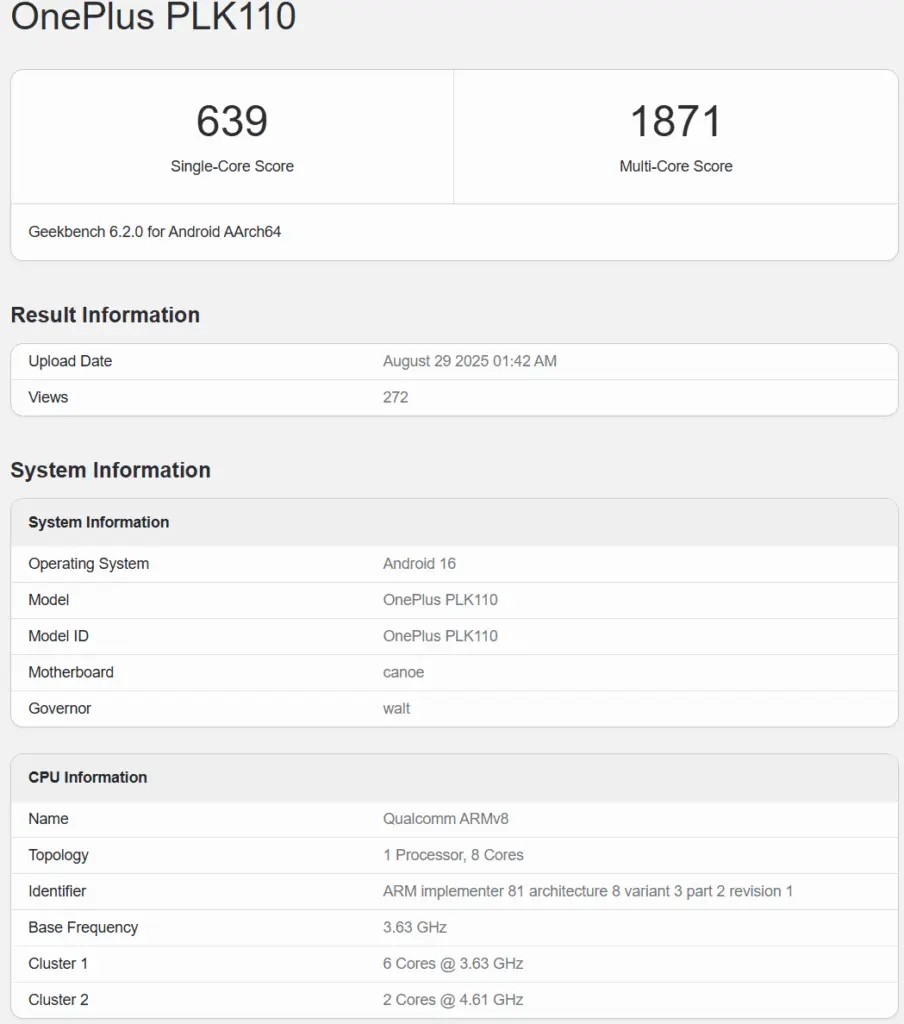
Task: Select the ARM implementer 81 identifier value
Action: click(x=588, y=891)
